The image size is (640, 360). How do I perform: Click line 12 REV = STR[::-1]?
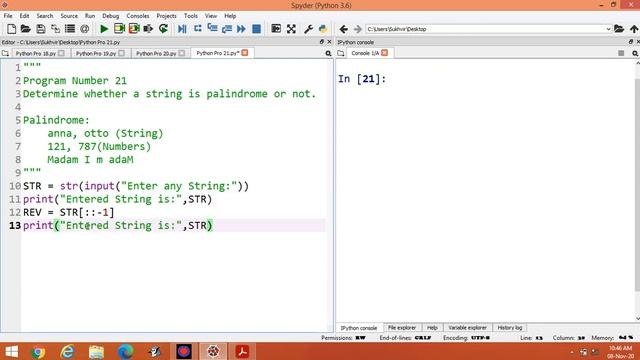tap(69, 212)
